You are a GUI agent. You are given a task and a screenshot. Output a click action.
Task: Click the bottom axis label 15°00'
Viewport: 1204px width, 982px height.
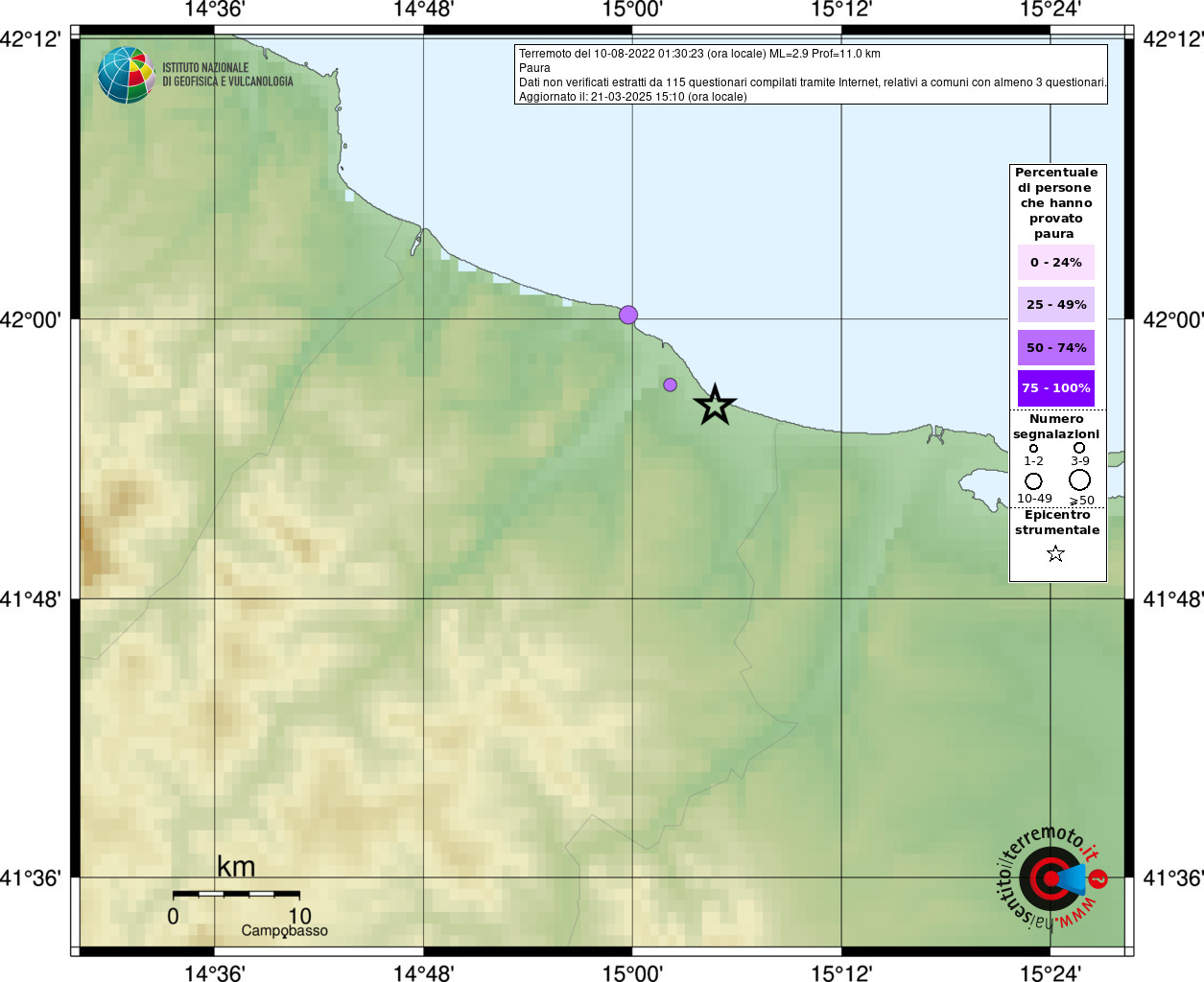(632, 972)
